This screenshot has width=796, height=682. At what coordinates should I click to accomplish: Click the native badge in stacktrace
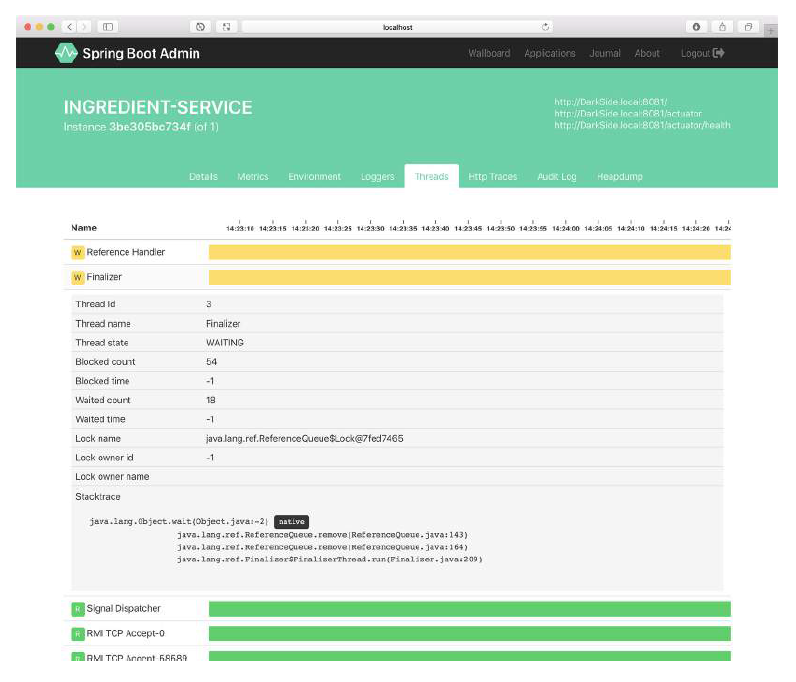pyautogui.click(x=291, y=522)
